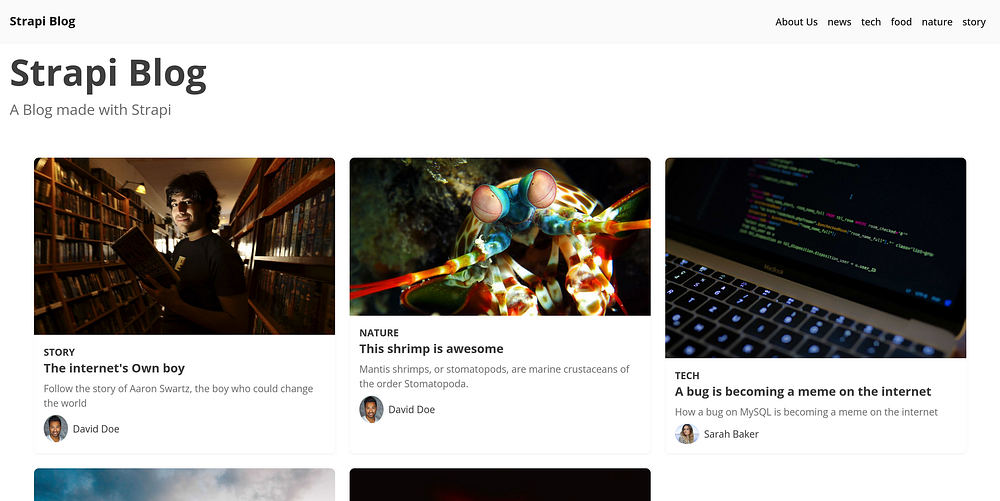Screen dimensions: 1000x501
Task: Open the About Us menu item
Action: coord(796,22)
